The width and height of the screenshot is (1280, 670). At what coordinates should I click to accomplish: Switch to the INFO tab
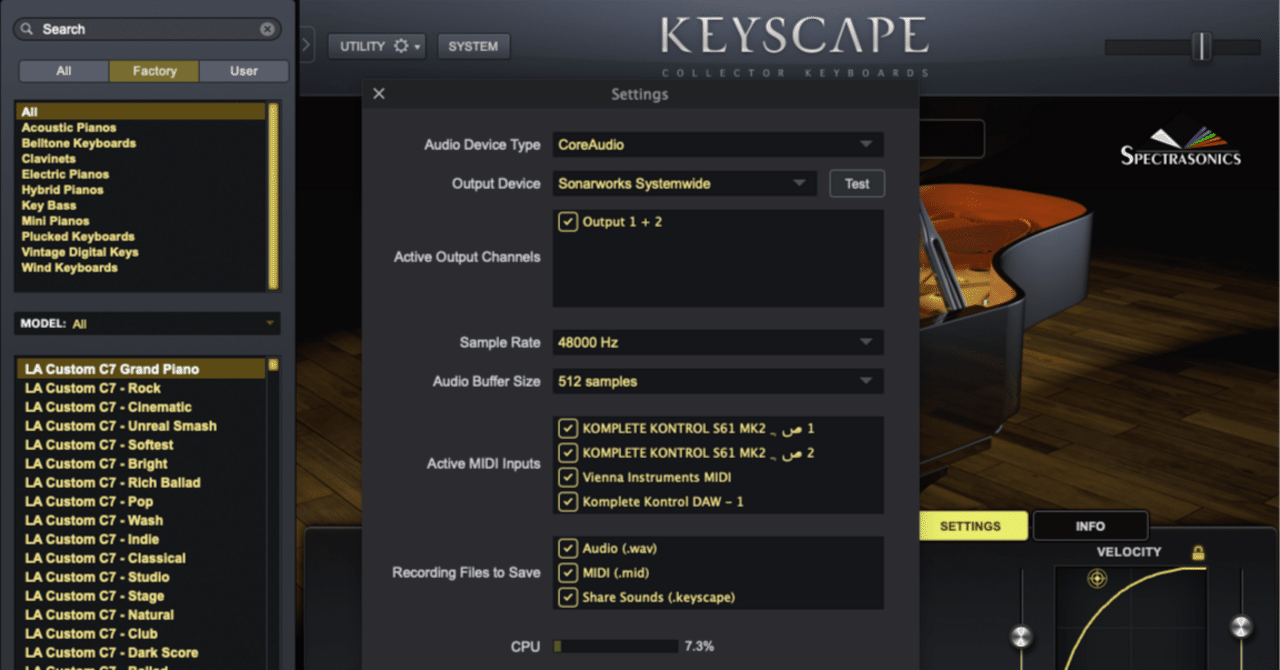pyautogui.click(x=1090, y=525)
